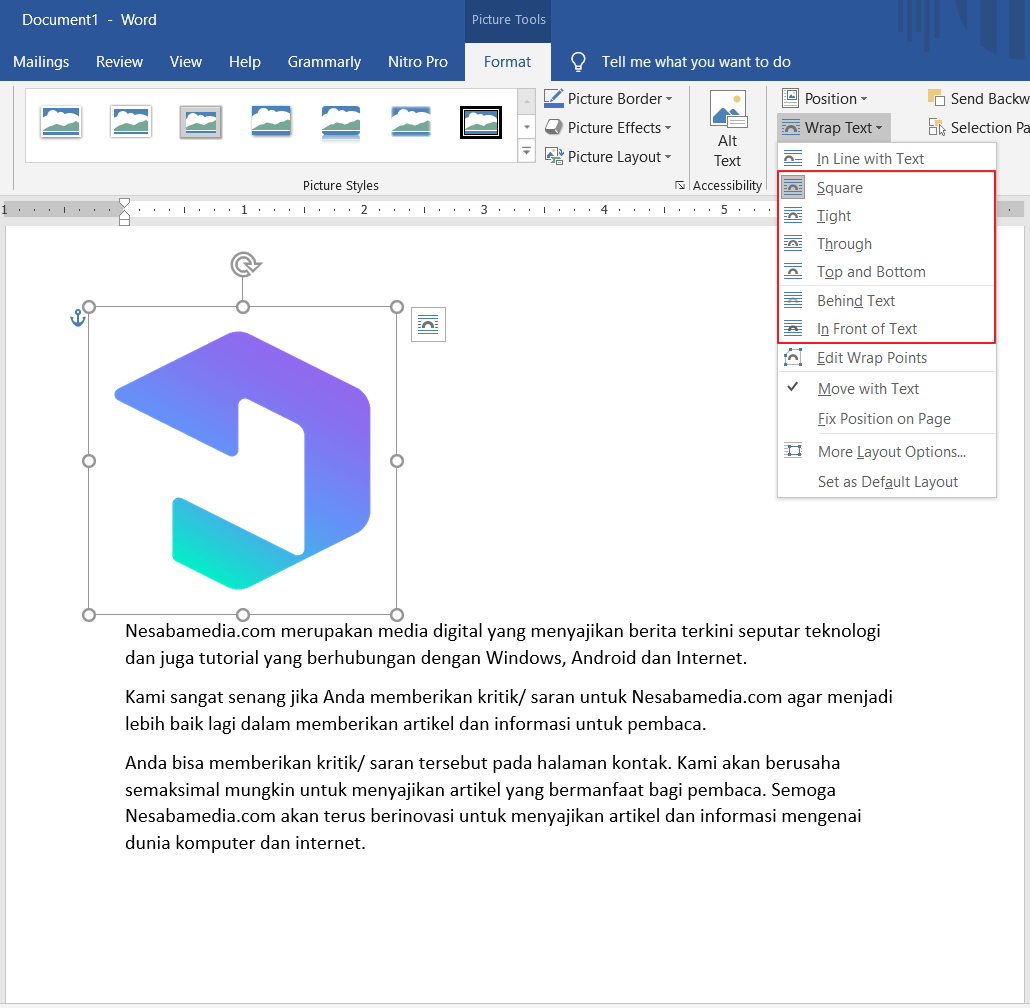Image resolution: width=1030 pixels, height=1008 pixels.
Task: Click the lightbulb Tell Me icon
Action: 578,62
